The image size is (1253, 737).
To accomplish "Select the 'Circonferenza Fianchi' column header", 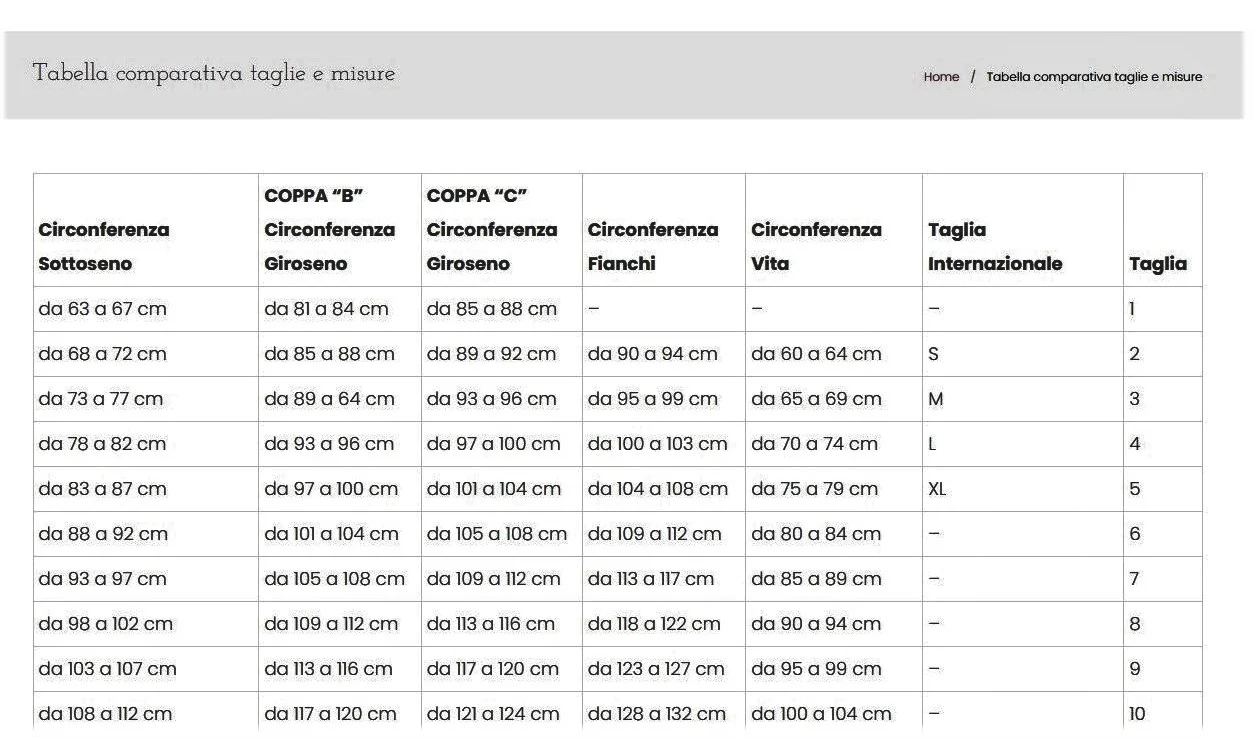I will 652,246.
